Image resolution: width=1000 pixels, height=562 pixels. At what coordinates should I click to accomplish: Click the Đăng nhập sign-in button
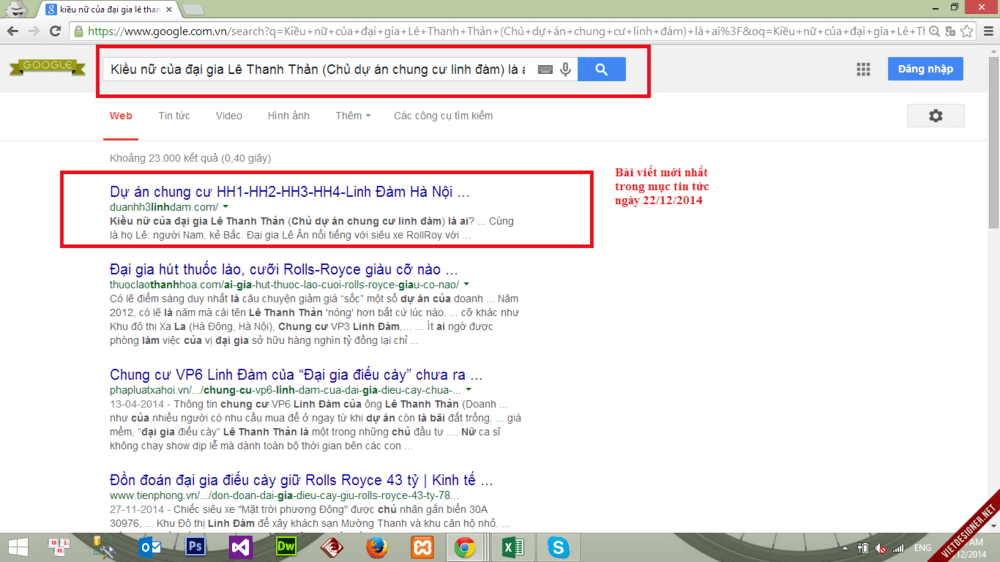click(x=925, y=69)
